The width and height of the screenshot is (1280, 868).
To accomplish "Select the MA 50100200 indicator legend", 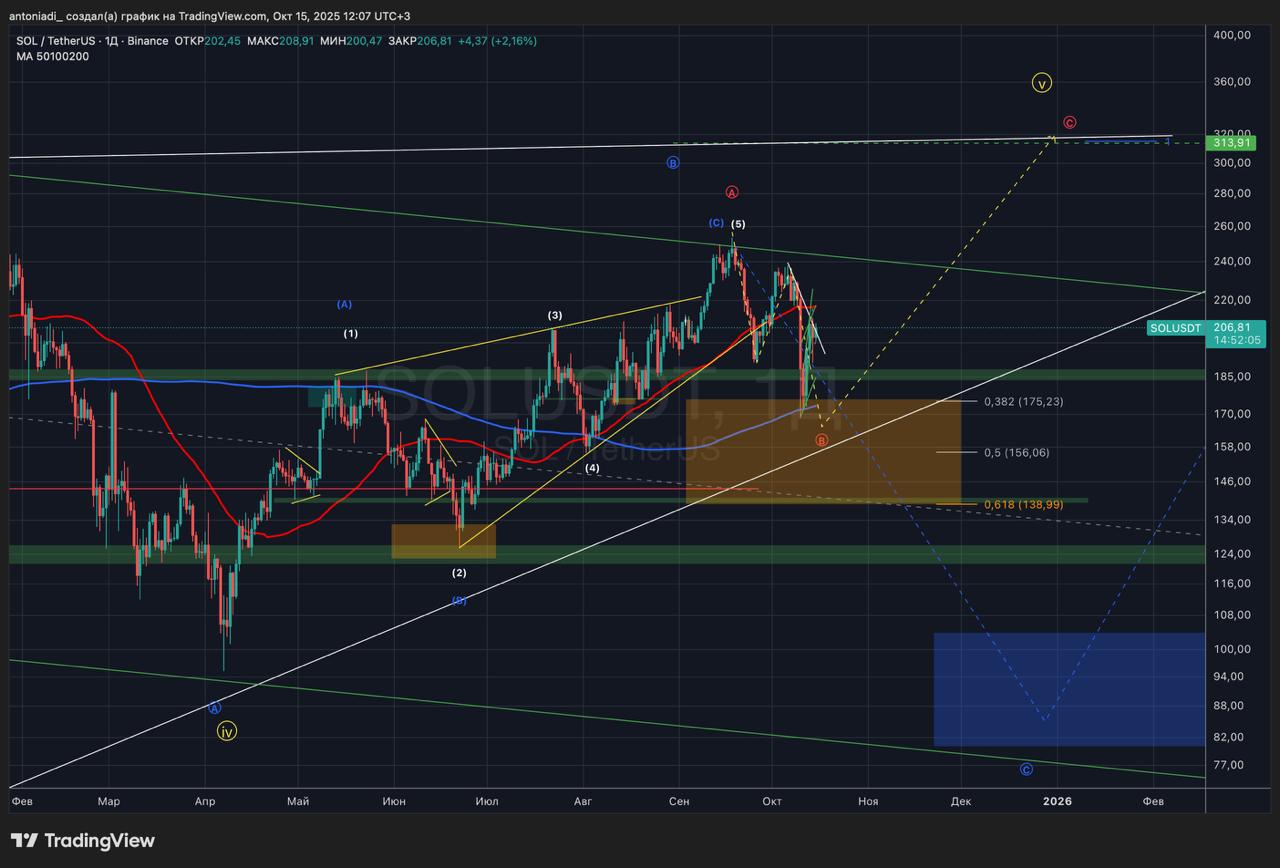I will pos(52,57).
